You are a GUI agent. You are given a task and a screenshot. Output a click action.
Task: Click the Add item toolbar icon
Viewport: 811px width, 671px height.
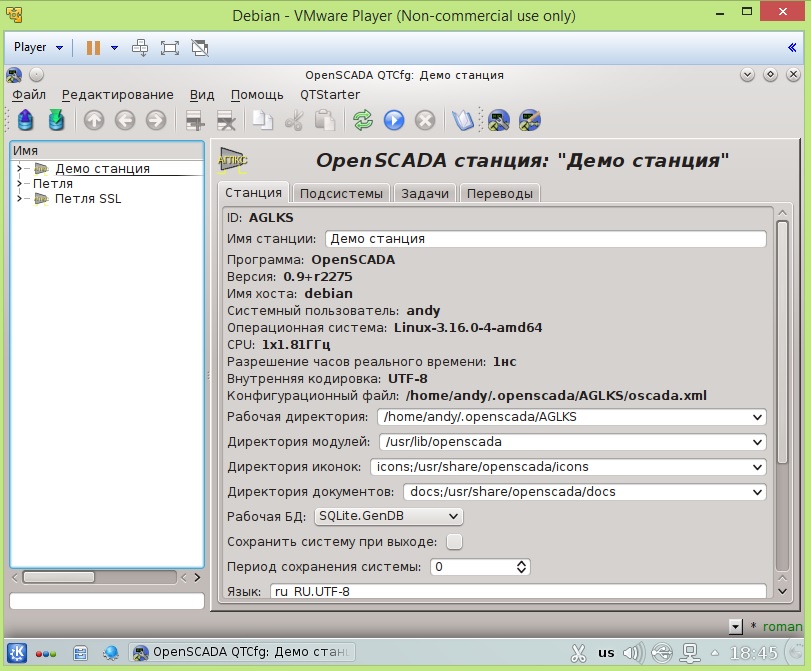(x=195, y=121)
